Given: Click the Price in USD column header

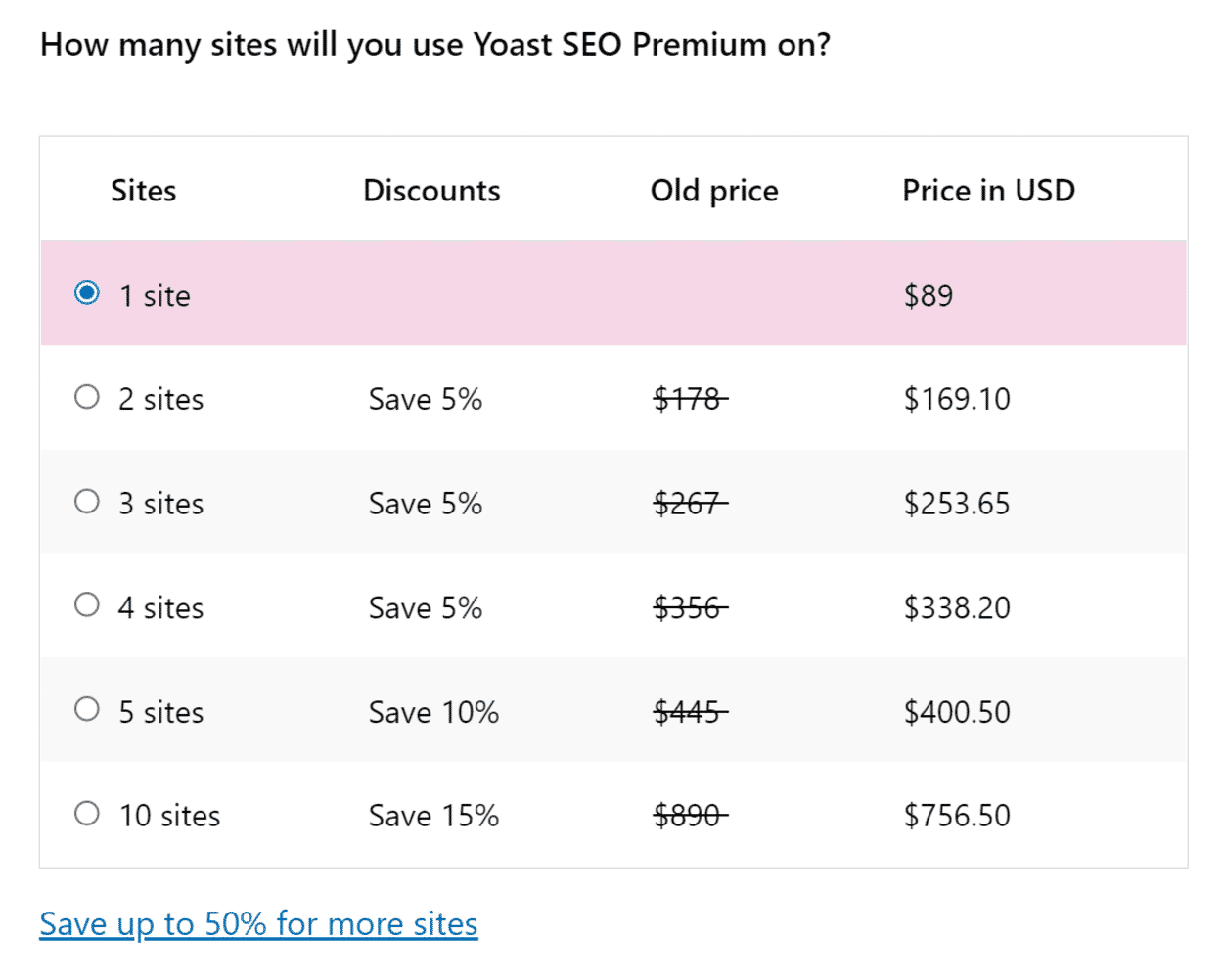Looking at the screenshot, I should click(988, 191).
